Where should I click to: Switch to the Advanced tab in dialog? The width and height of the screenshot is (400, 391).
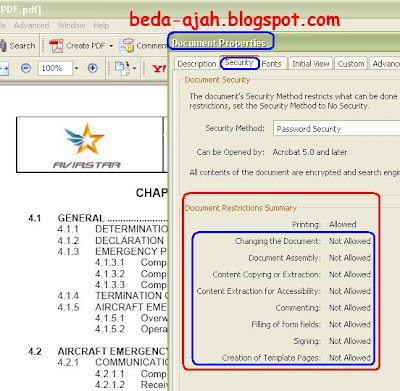[x=385, y=64]
